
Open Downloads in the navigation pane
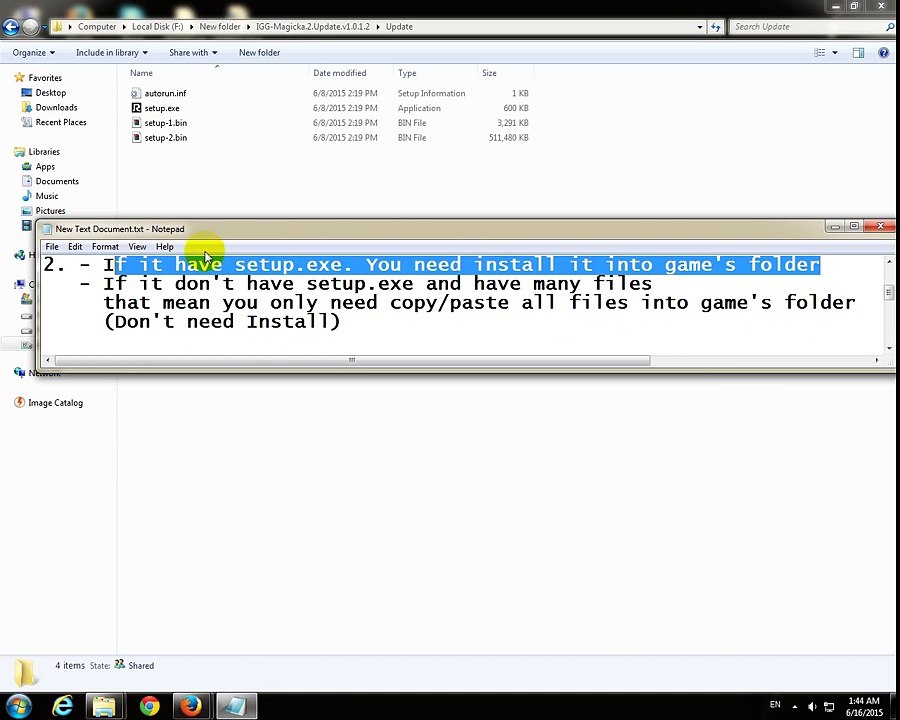[56, 107]
